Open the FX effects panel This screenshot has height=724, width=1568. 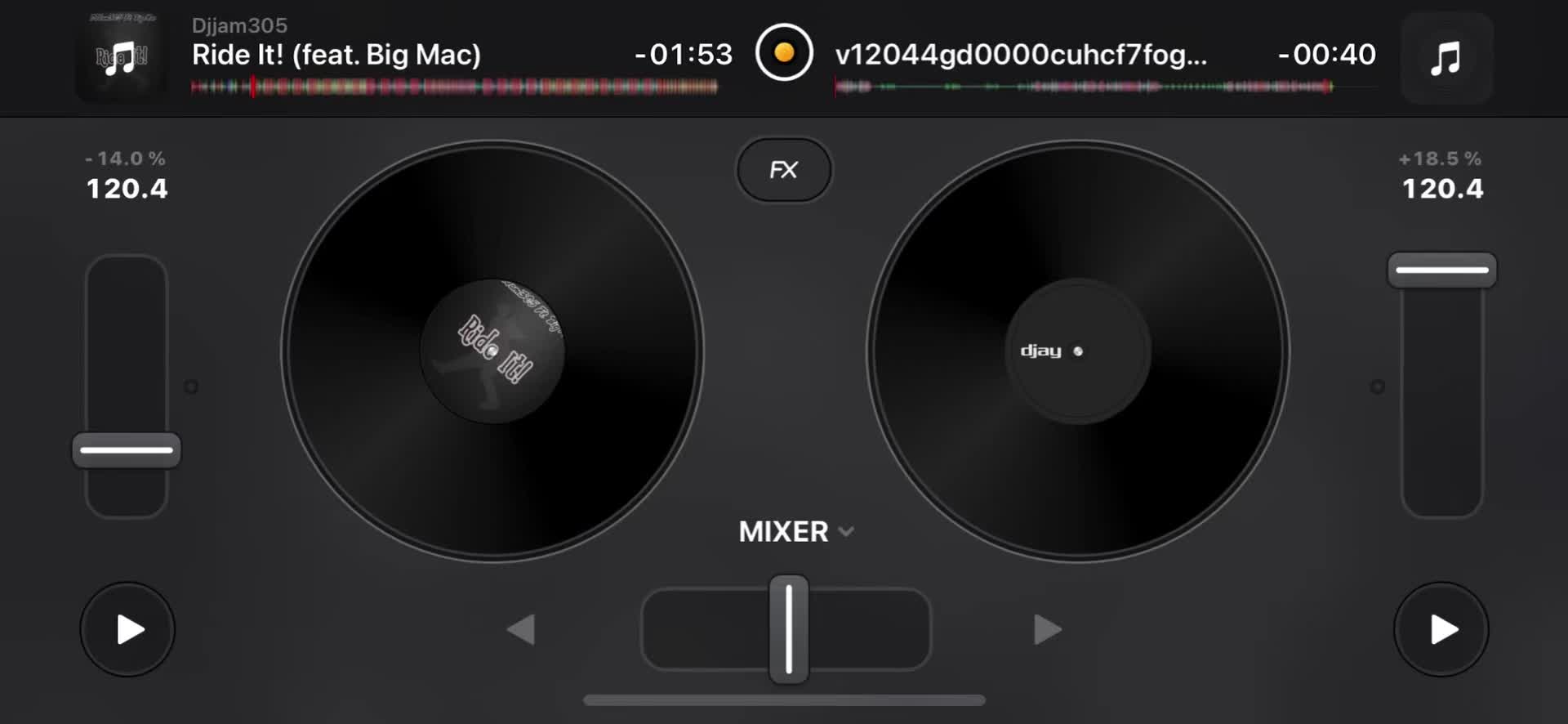784,170
